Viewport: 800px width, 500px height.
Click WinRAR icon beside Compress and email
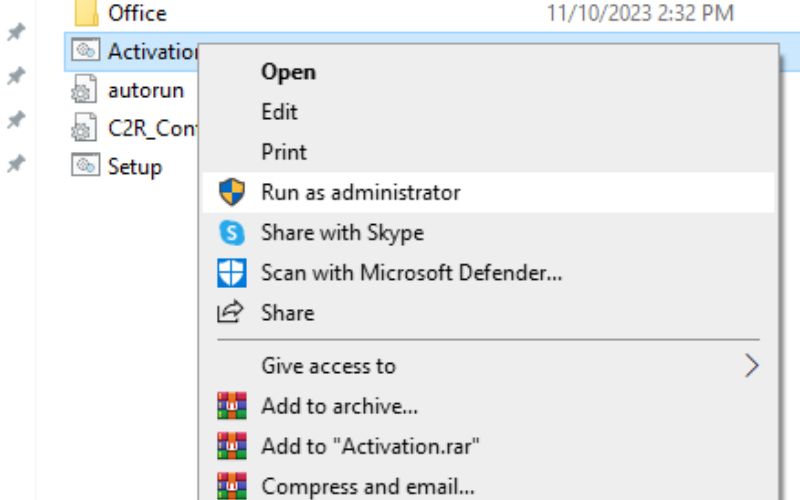[232, 486]
